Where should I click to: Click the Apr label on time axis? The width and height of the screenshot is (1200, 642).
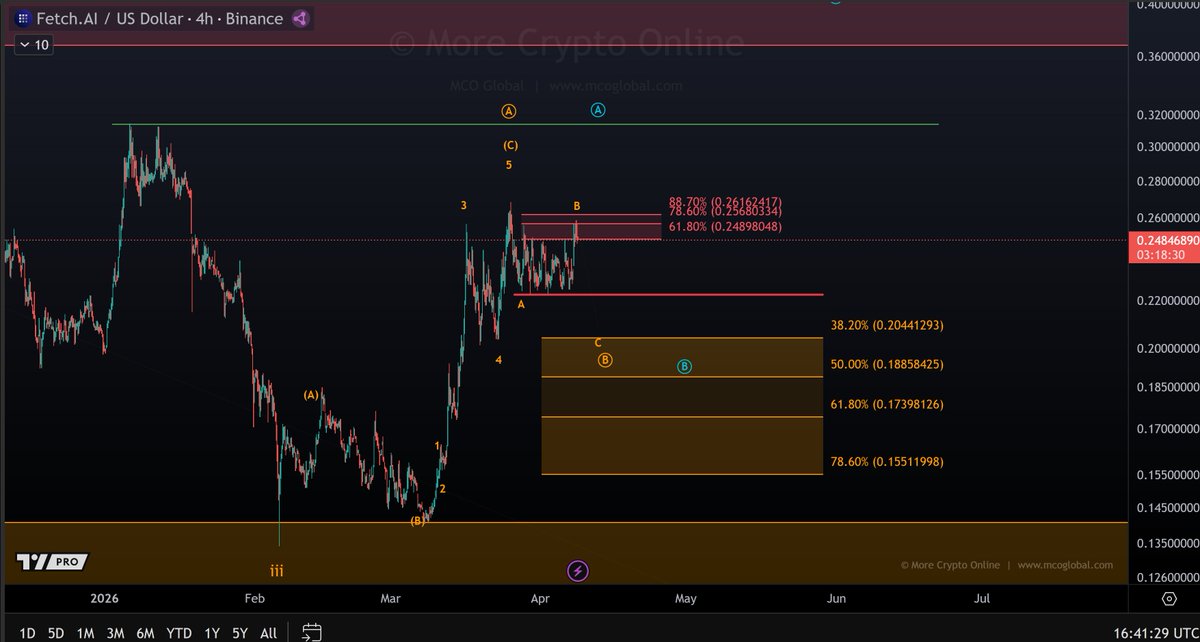tap(541, 599)
